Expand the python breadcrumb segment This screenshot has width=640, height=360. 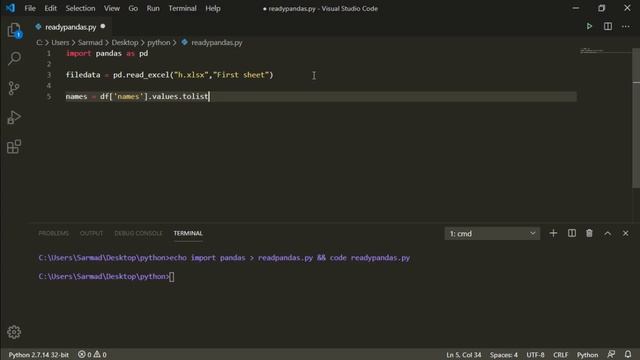pyautogui.click(x=159, y=42)
